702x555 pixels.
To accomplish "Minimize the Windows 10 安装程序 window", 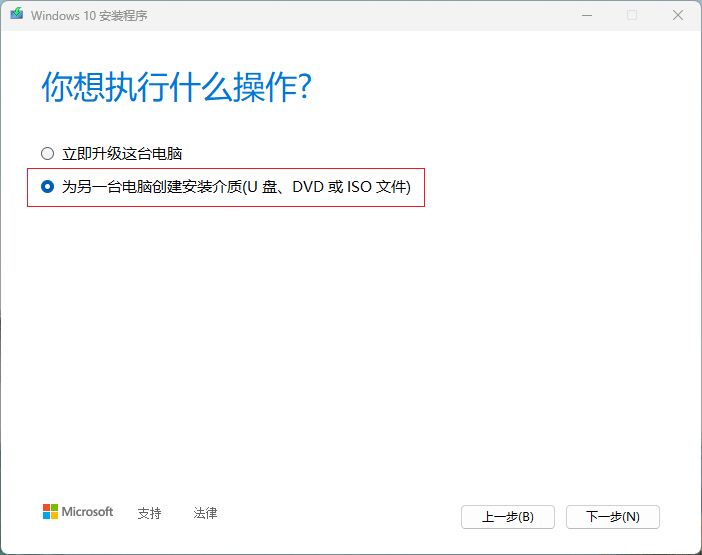I will (587, 15).
